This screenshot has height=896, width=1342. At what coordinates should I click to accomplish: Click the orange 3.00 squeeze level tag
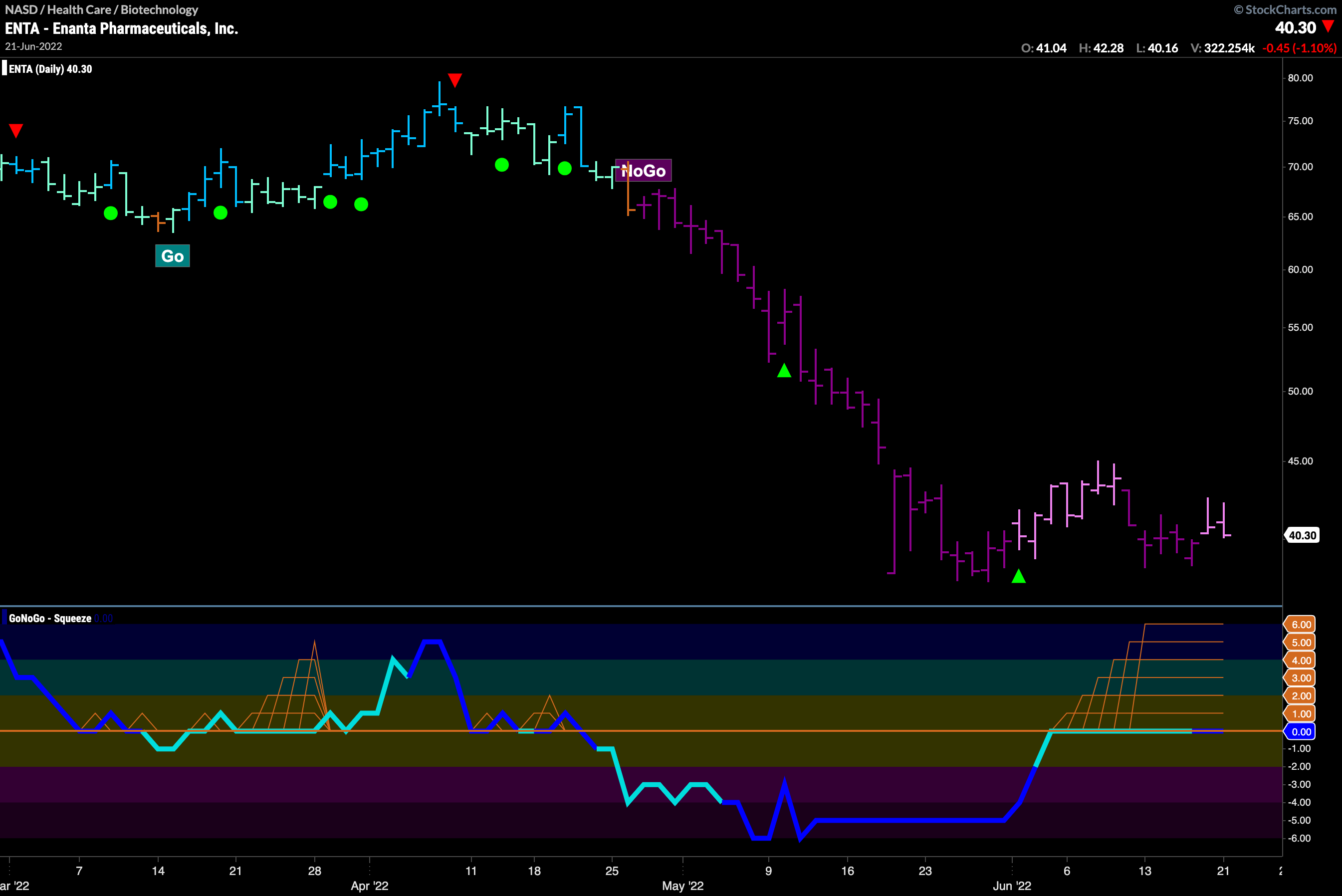1300,677
